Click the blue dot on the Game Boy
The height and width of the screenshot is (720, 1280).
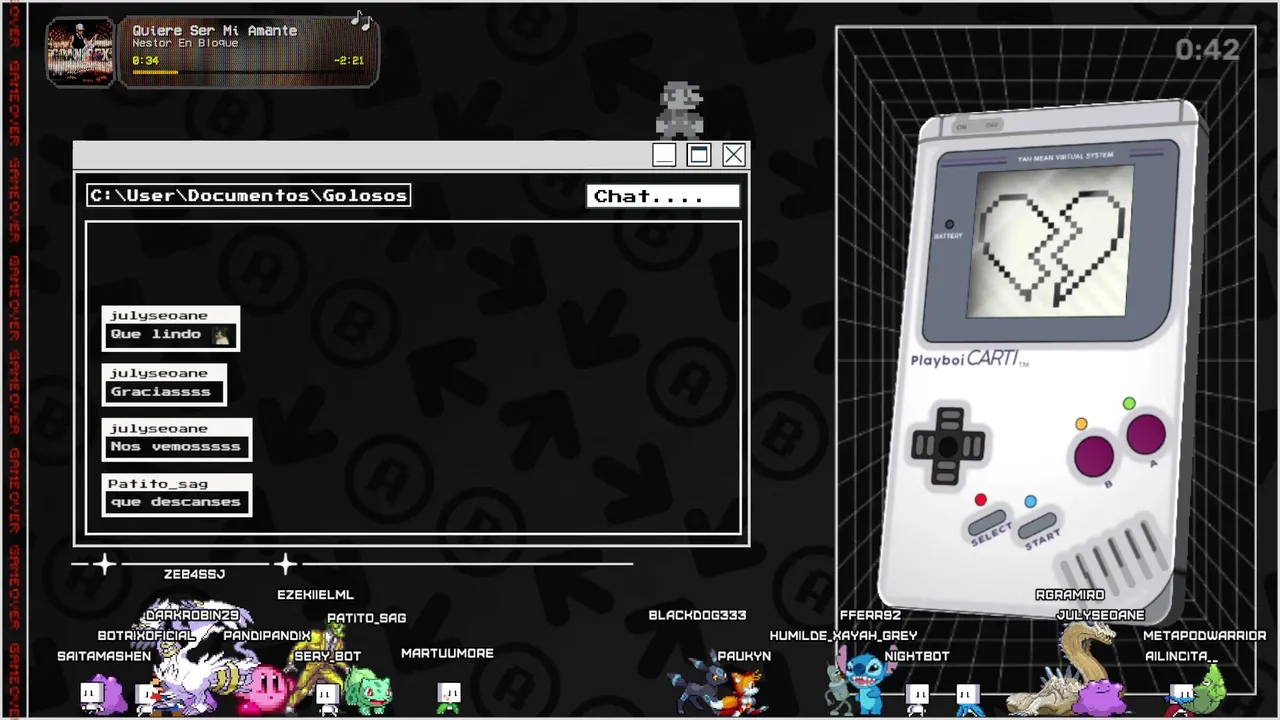point(1030,501)
